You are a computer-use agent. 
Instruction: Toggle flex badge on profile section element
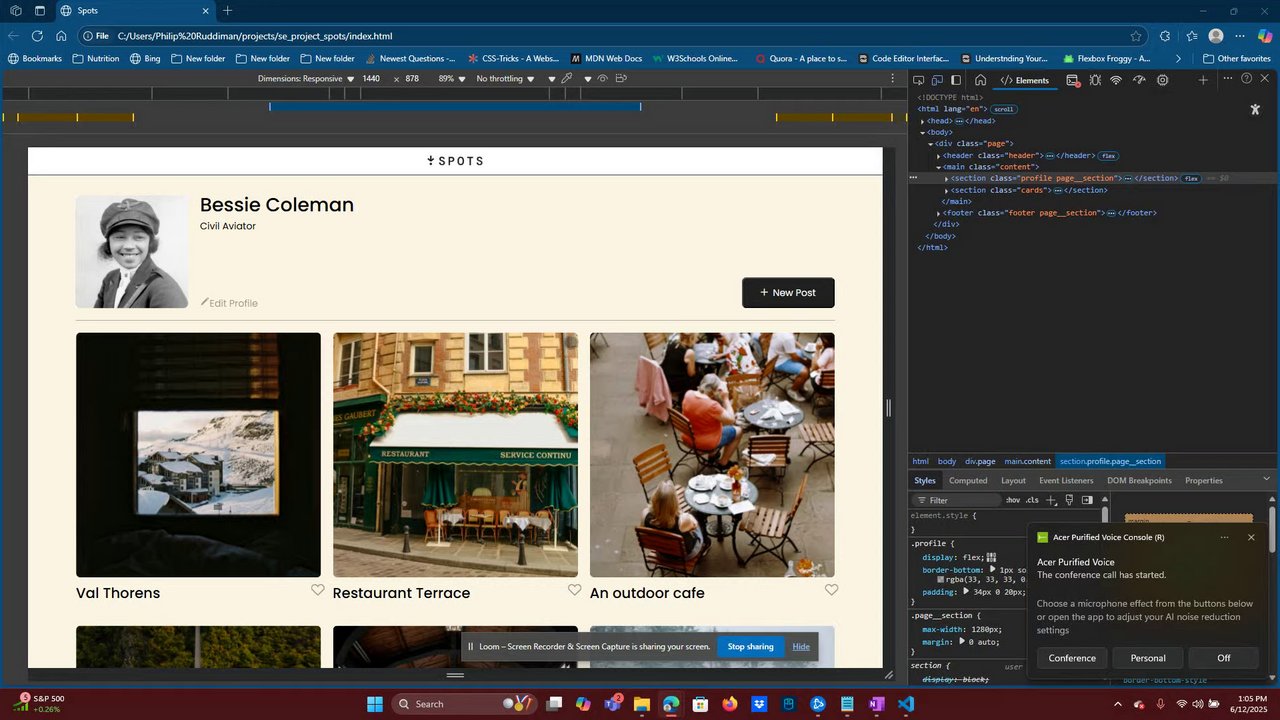tap(1191, 178)
